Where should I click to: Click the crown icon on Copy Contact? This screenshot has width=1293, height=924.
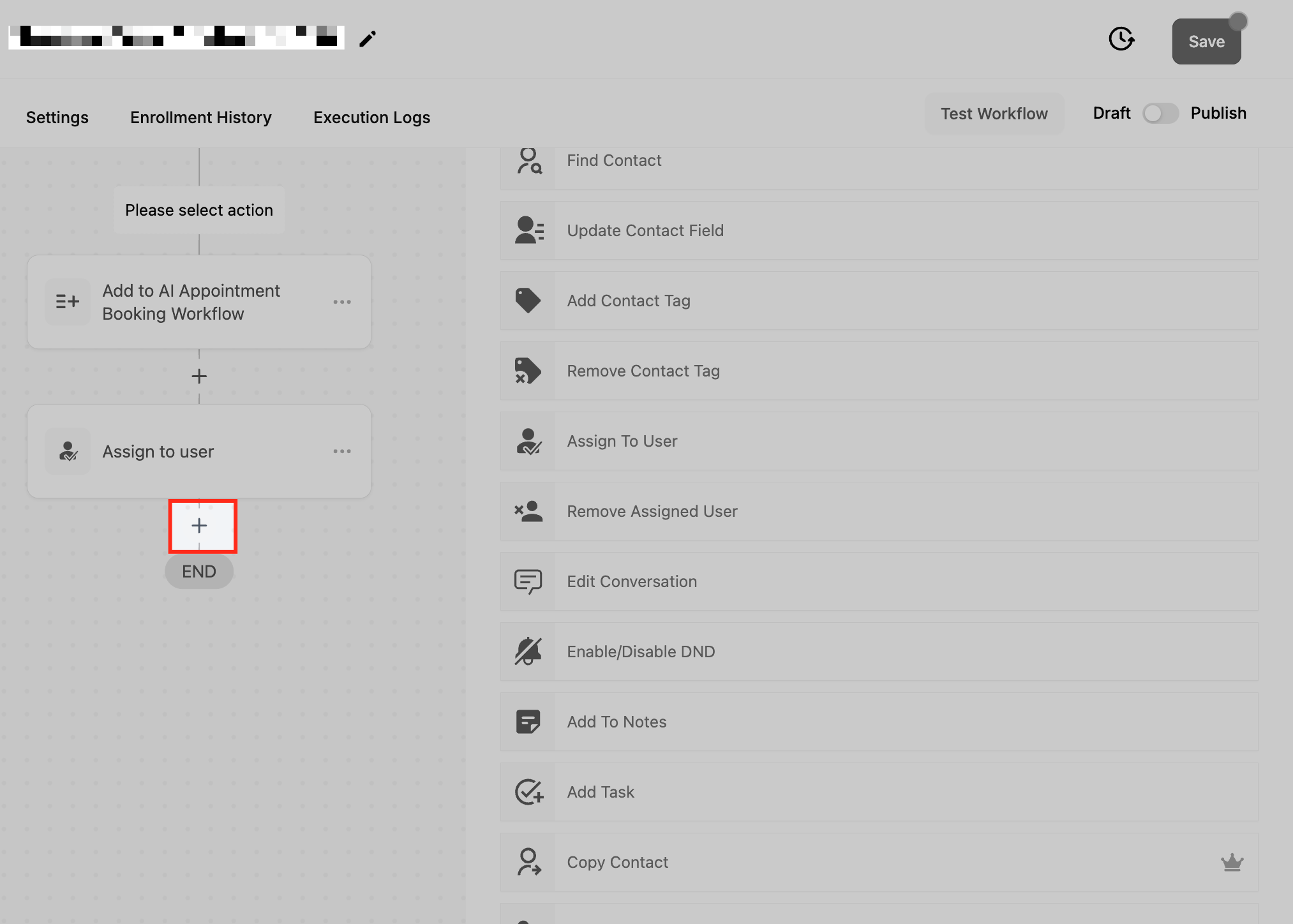(1232, 862)
